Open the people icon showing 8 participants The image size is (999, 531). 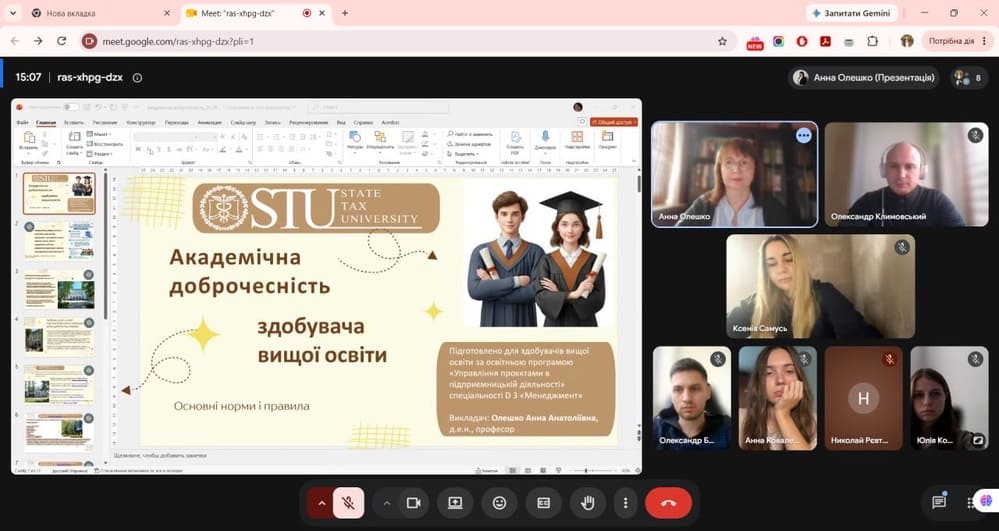pos(969,78)
